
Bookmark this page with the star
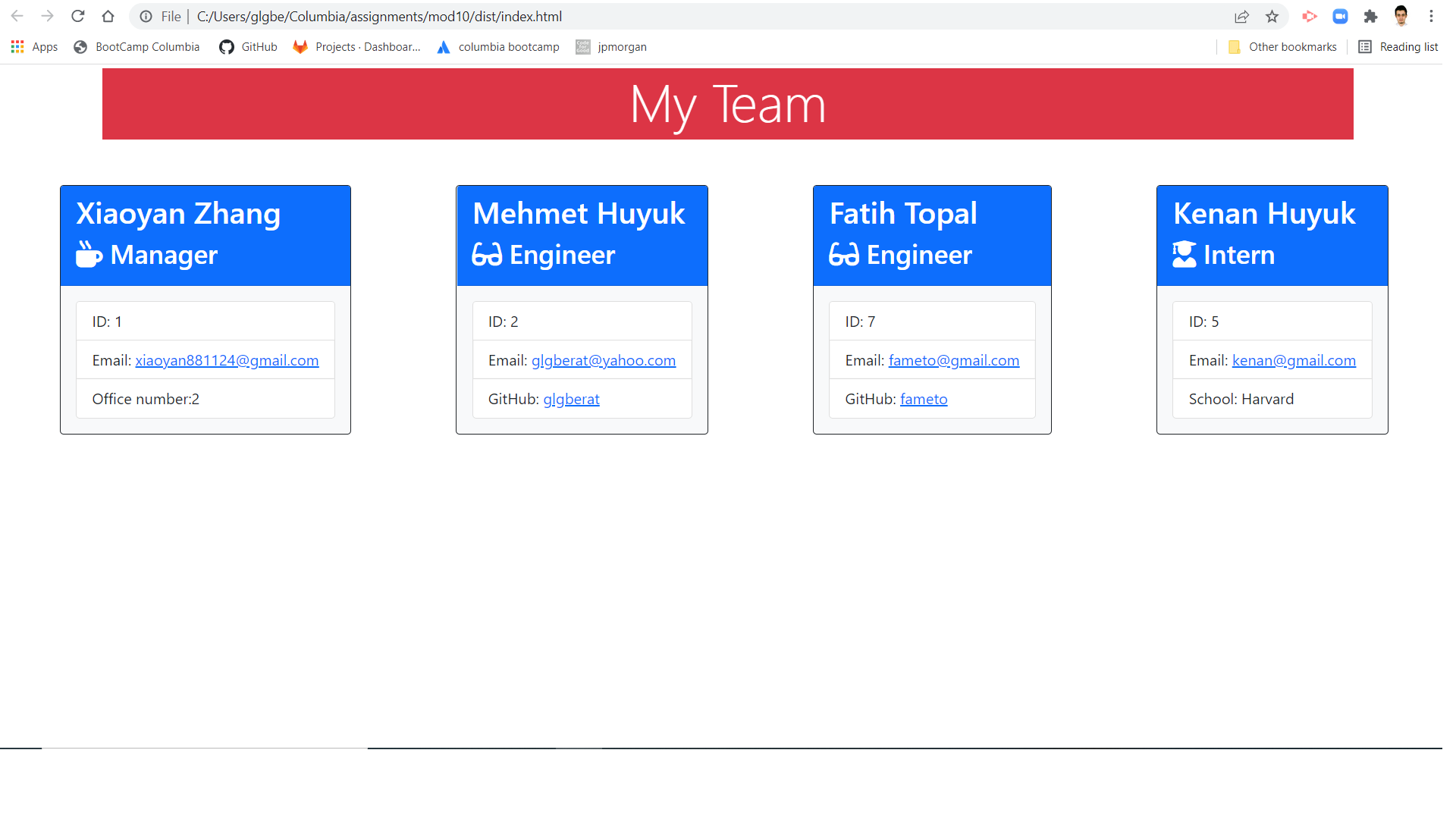tap(1272, 17)
